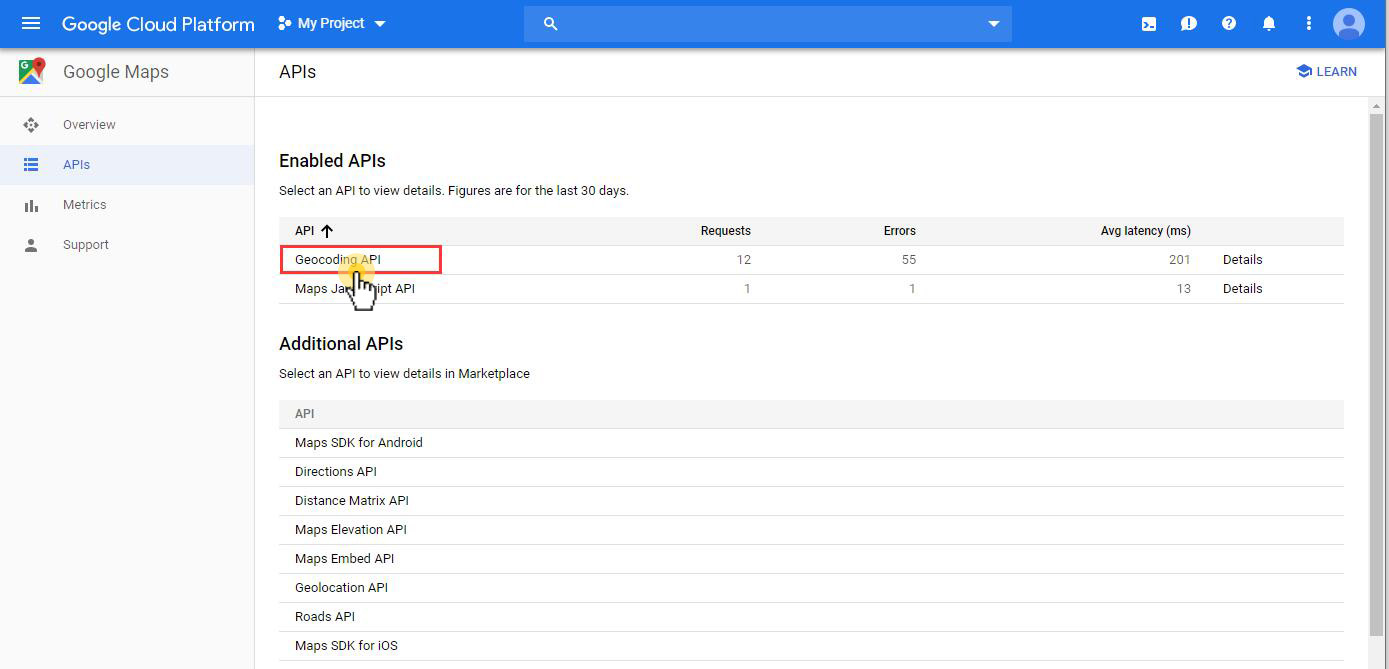Open the My Project selector dropdown

[x=332, y=23]
